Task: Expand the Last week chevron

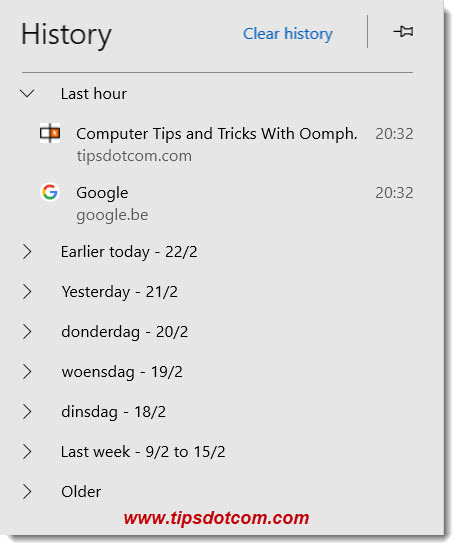Action: pyautogui.click(x=27, y=452)
